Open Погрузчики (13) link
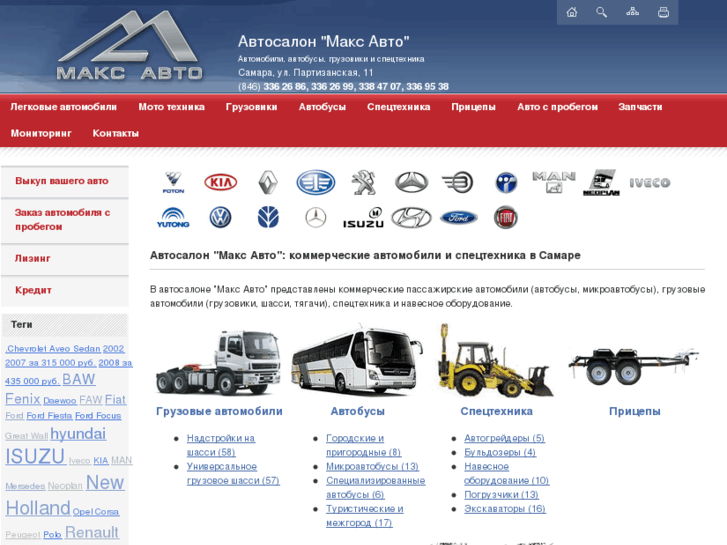727x545 pixels. coord(501,495)
